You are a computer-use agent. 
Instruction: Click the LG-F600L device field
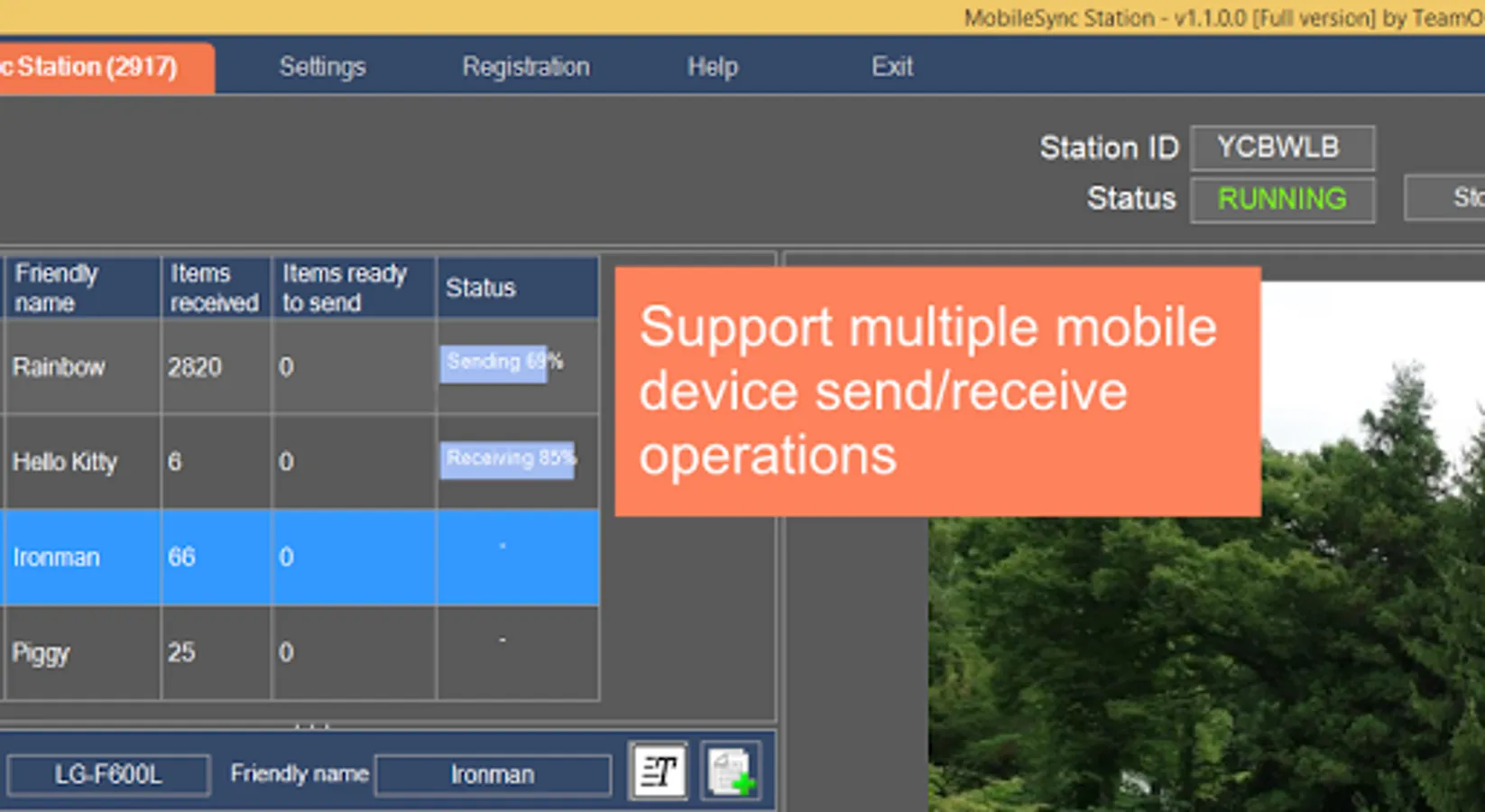click(x=108, y=775)
